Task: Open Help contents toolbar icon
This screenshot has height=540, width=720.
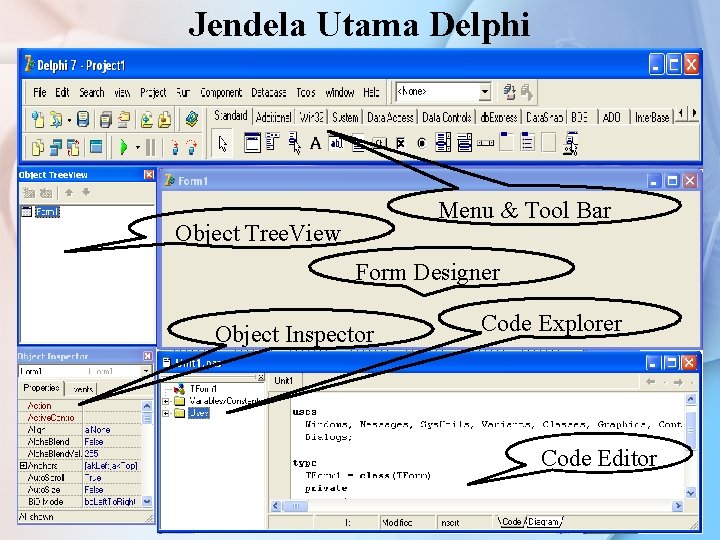Action: pos(192,119)
